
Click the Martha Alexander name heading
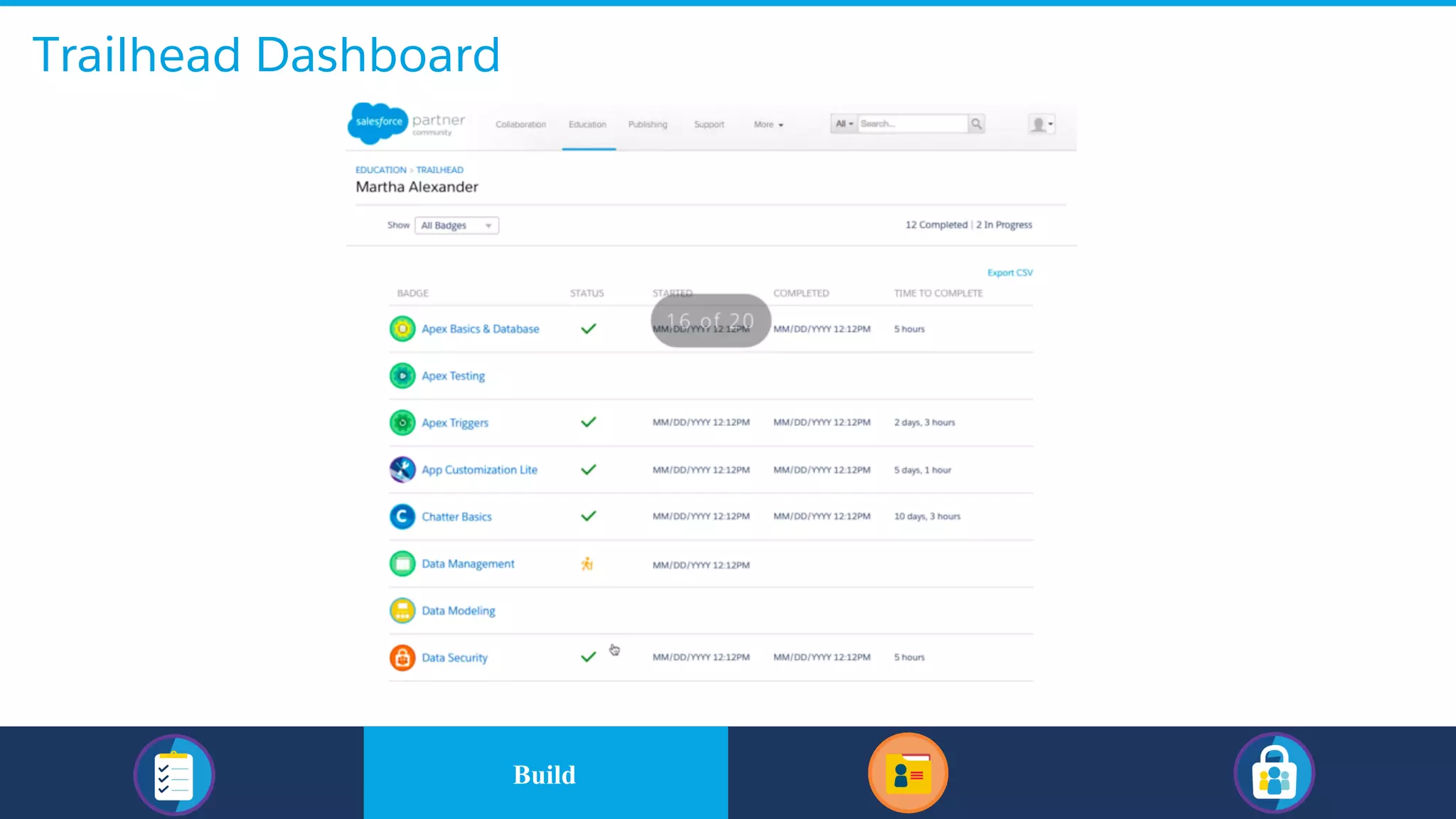[417, 187]
